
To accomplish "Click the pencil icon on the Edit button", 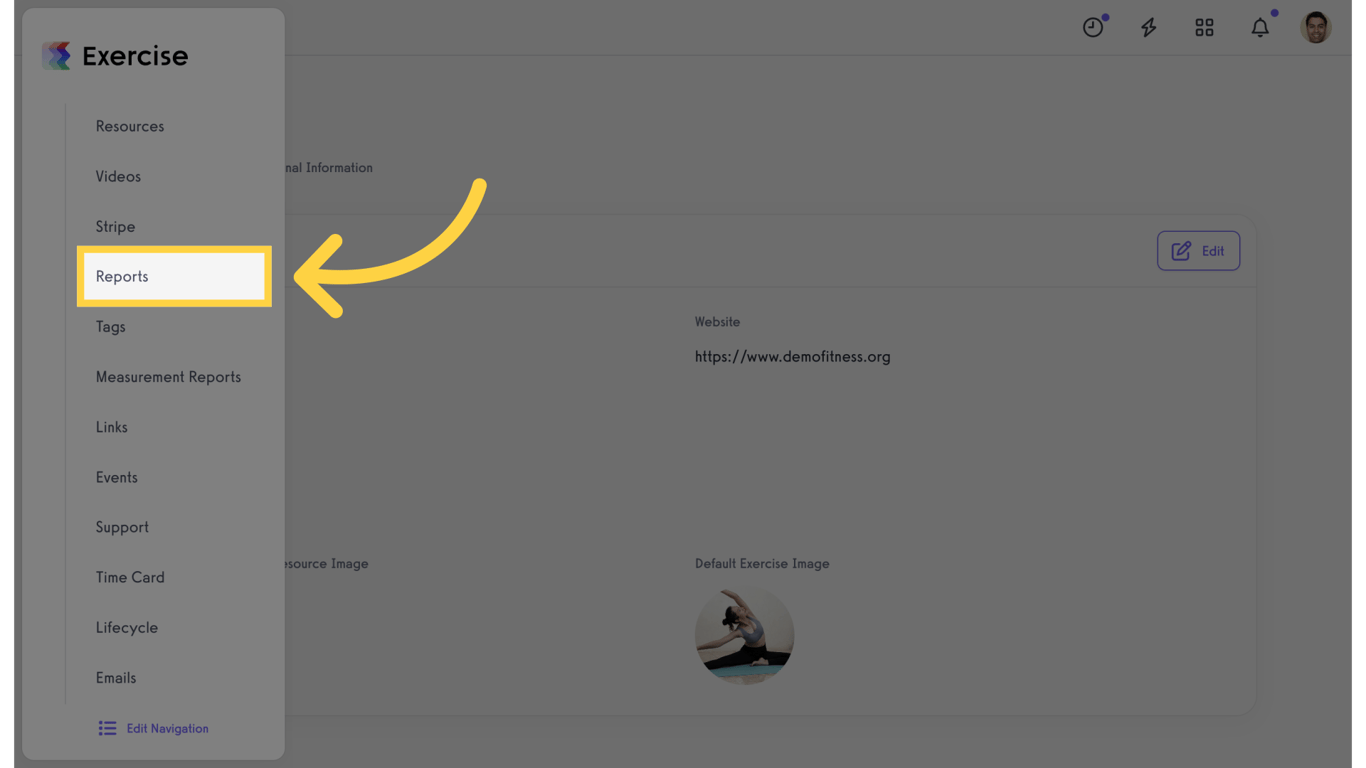I will (x=1181, y=251).
